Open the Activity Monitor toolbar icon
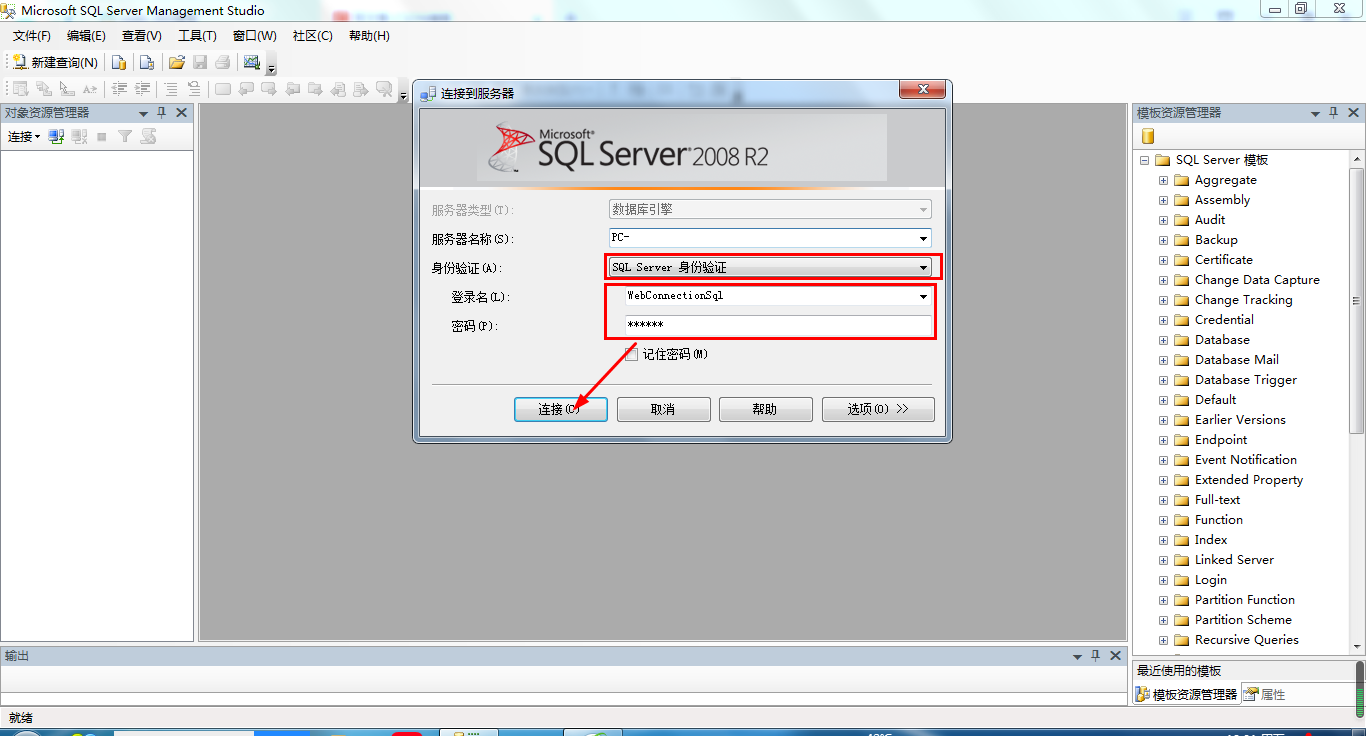1366x736 pixels. 252,62
